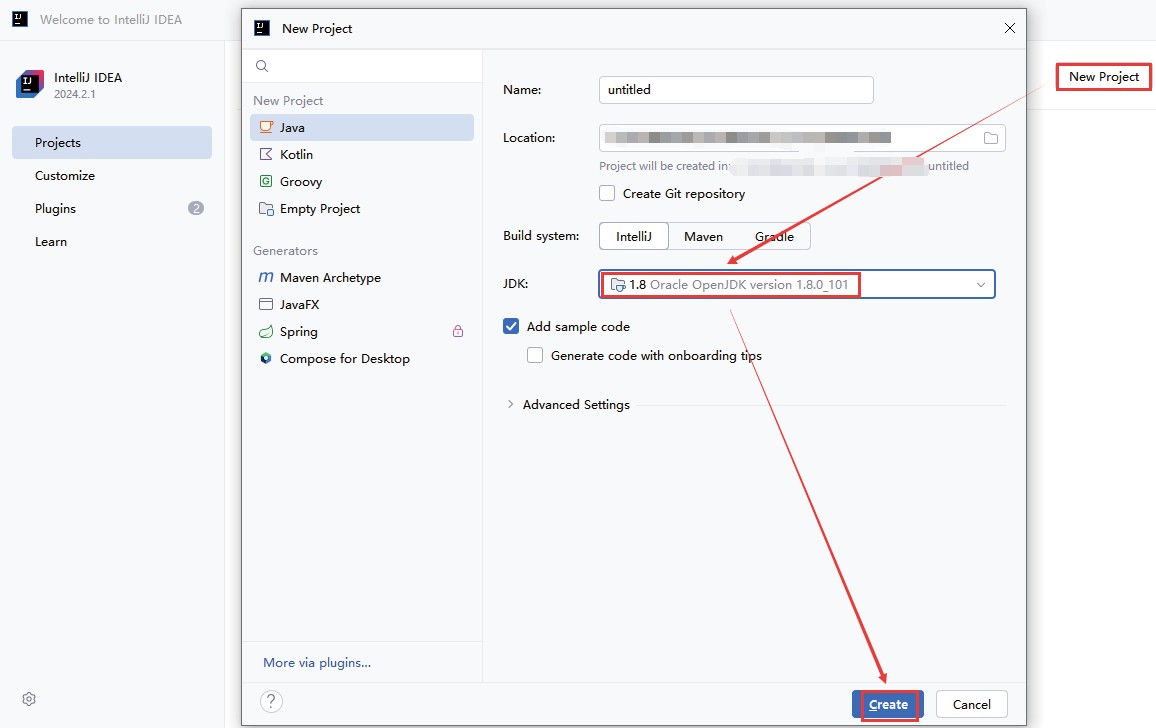The width and height of the screenshot is (1156, 728).
Task: Click the Spring leaf icon
Action: pos(266,332)
